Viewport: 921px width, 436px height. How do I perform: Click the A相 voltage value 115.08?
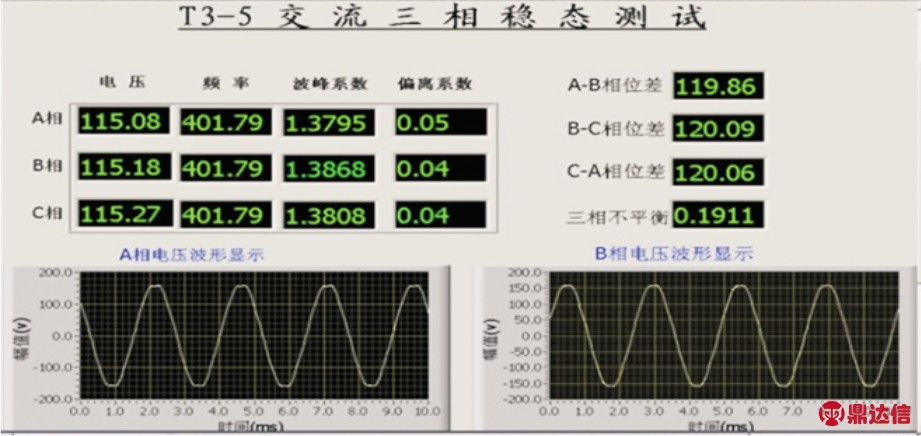pyautogui.click(x=124, y=121)
